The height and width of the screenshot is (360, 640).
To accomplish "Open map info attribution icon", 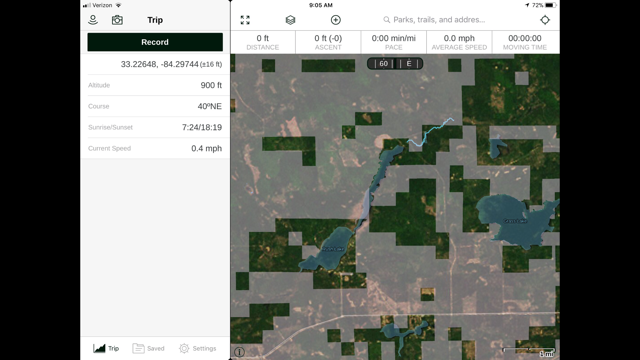I will [240, 351].
